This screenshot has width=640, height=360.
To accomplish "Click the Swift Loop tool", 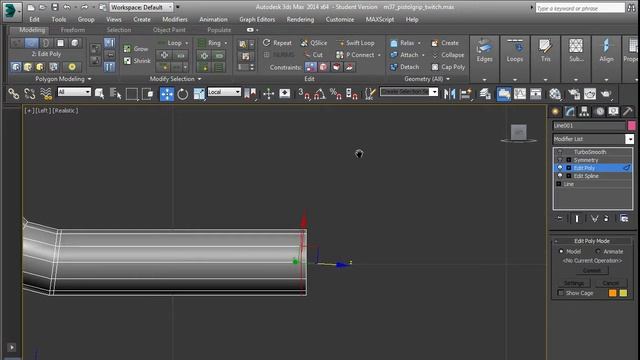I will 355,43.
